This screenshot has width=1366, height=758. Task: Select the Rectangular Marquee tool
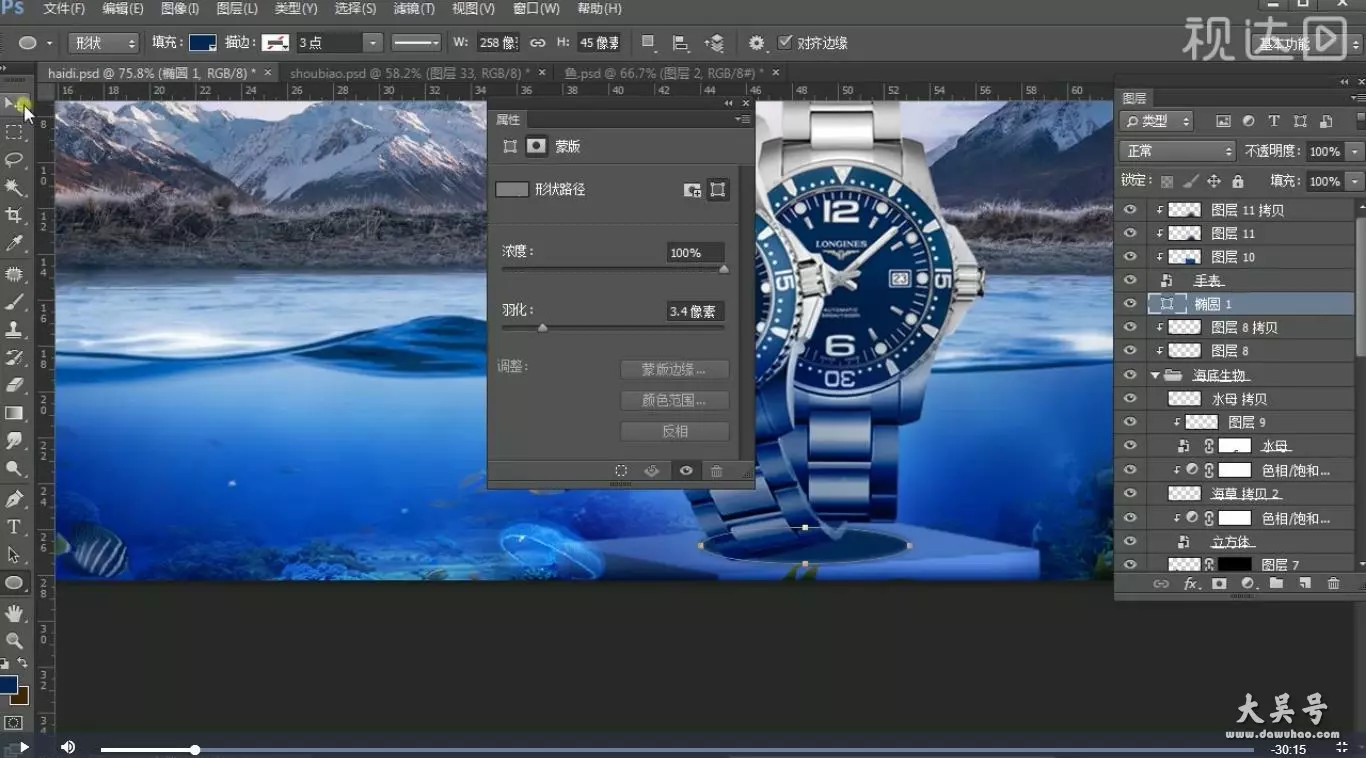[x=14, y=132]
